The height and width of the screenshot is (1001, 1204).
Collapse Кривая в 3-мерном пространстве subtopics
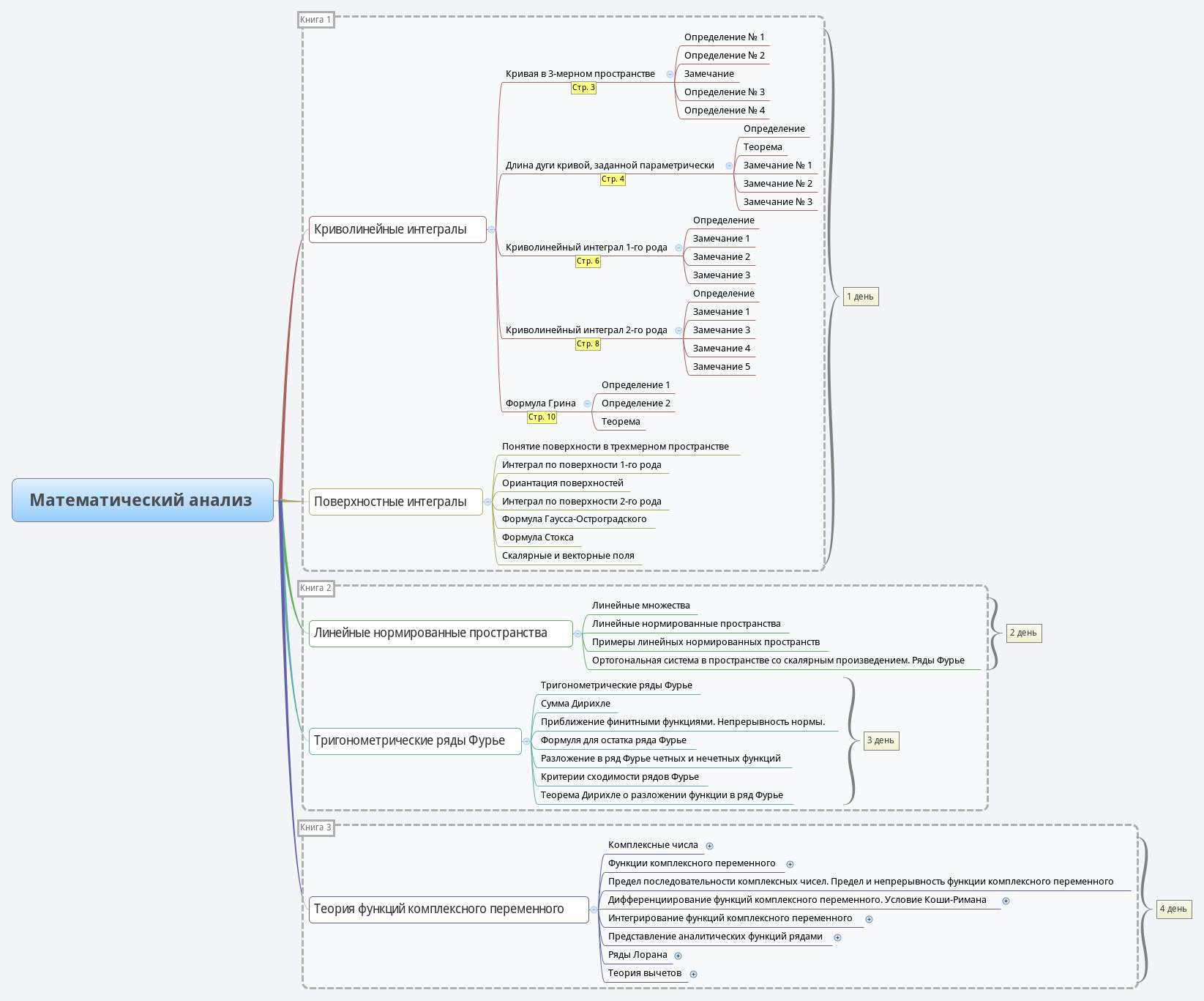(x=670, y=74)
